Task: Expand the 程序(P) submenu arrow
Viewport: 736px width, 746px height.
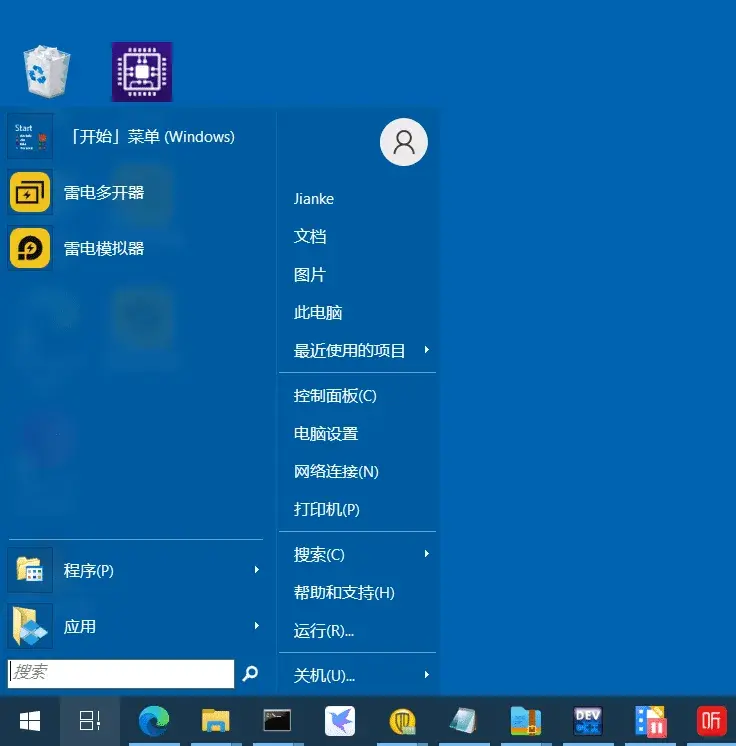Action: (256, 569)
